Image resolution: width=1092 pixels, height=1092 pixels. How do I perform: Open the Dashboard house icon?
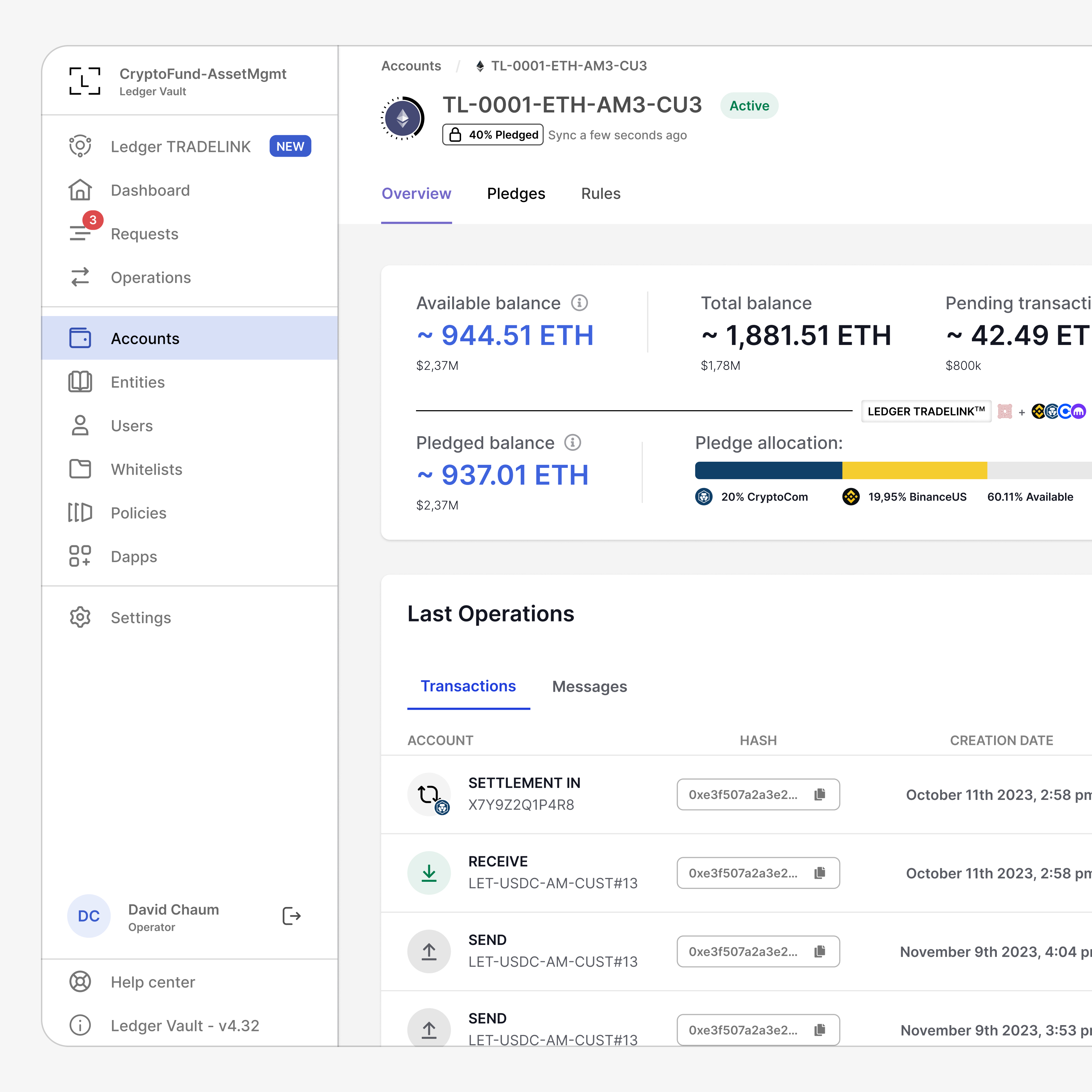(x=80, y=190)
